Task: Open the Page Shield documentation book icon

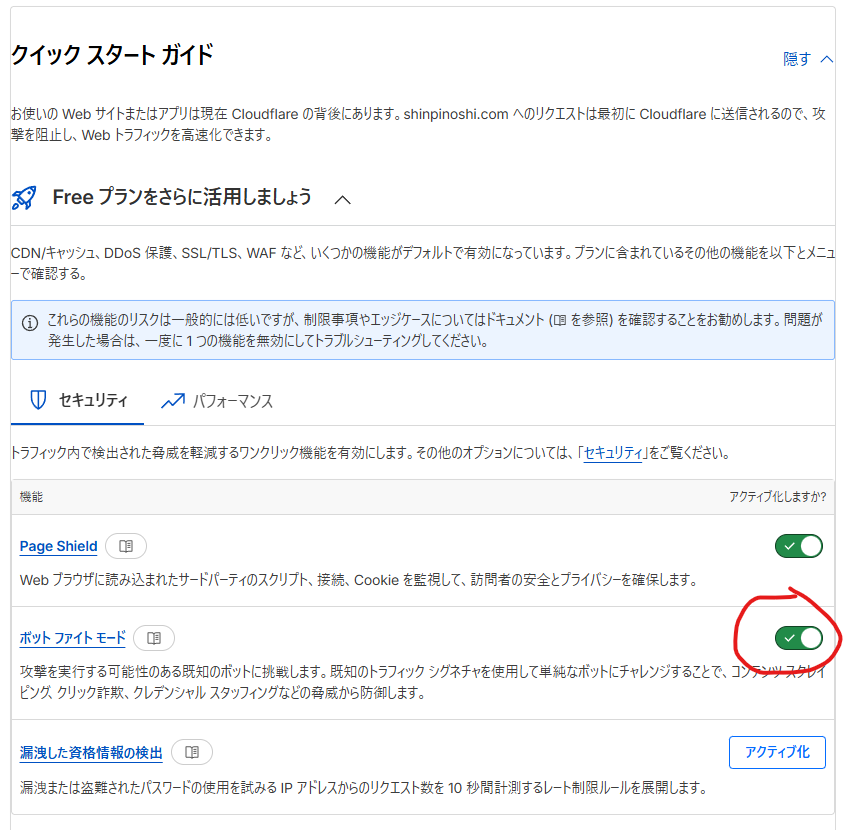Action: pyautogui.click(x=126, y=546)
